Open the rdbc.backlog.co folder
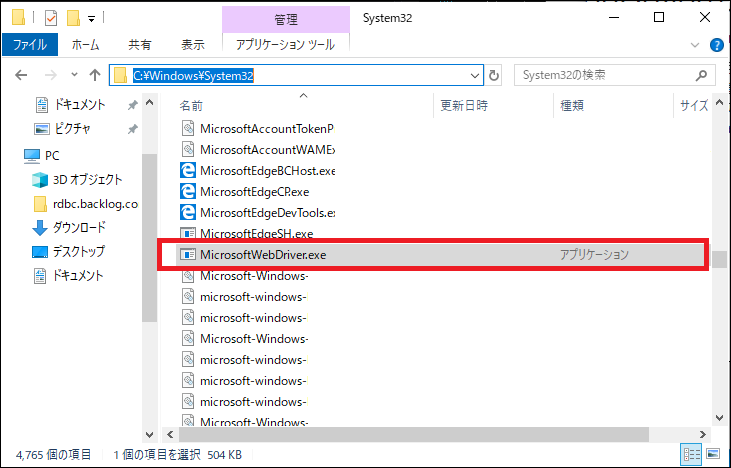The image size is (731, 468). tap(87, 204)
